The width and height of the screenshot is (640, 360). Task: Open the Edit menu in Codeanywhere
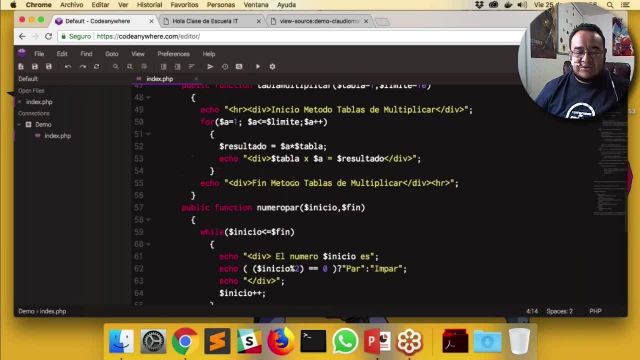[x=62, y=54]
